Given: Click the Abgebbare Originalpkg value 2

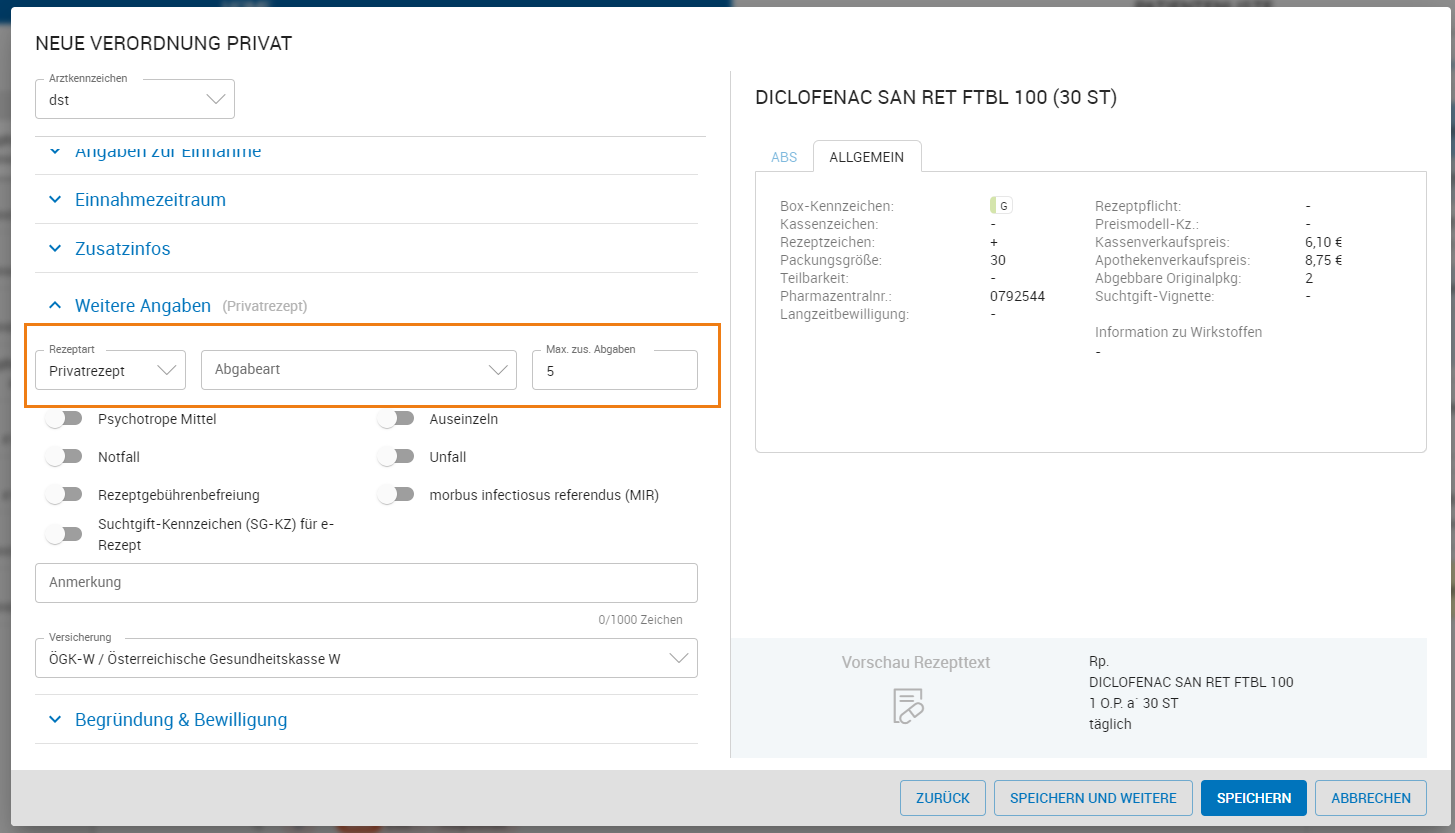Looking at the screenshot, I should [x=1309, y=278].
